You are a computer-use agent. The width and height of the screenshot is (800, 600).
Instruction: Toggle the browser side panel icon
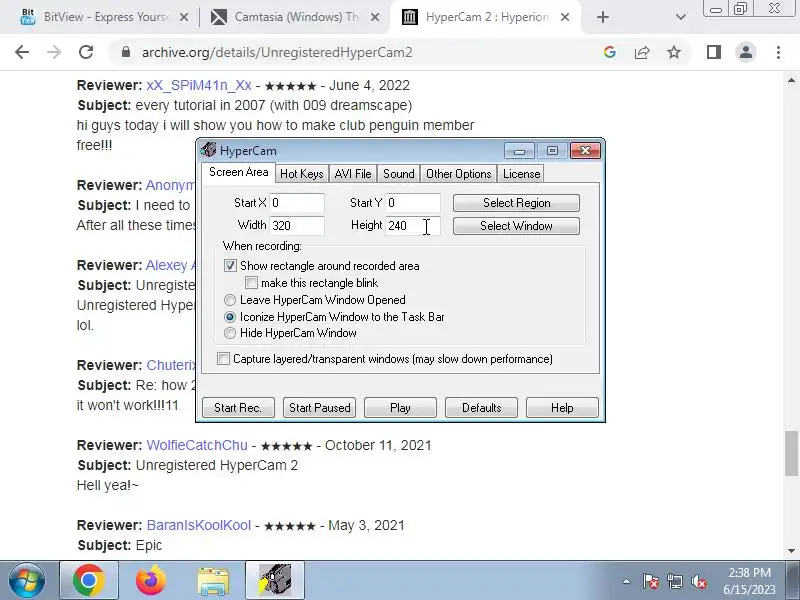(x=714, y=52)
